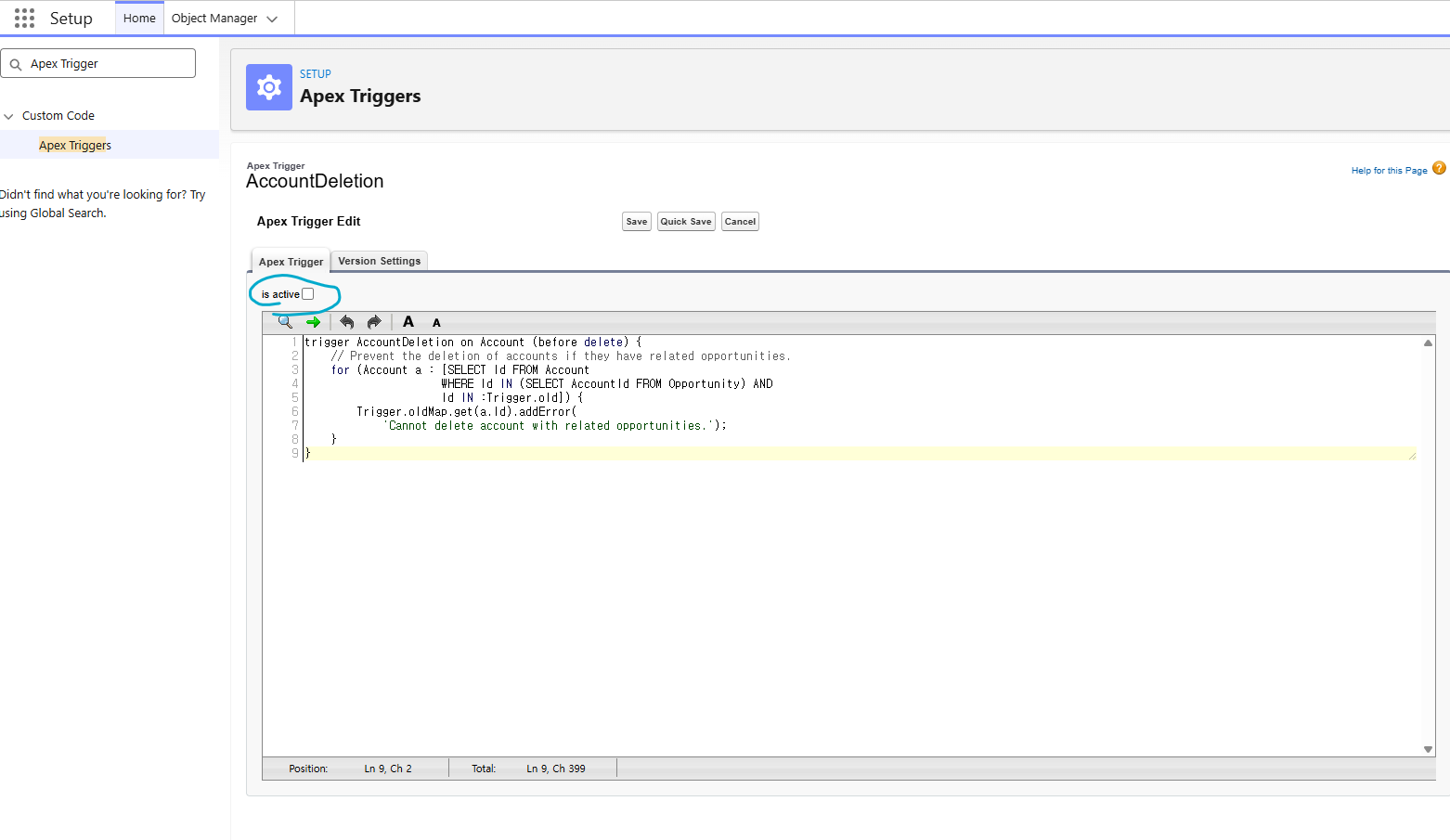1450x840 pixels.
Task: Open the Help for this Page link
Action: (x=1389, y=171)
